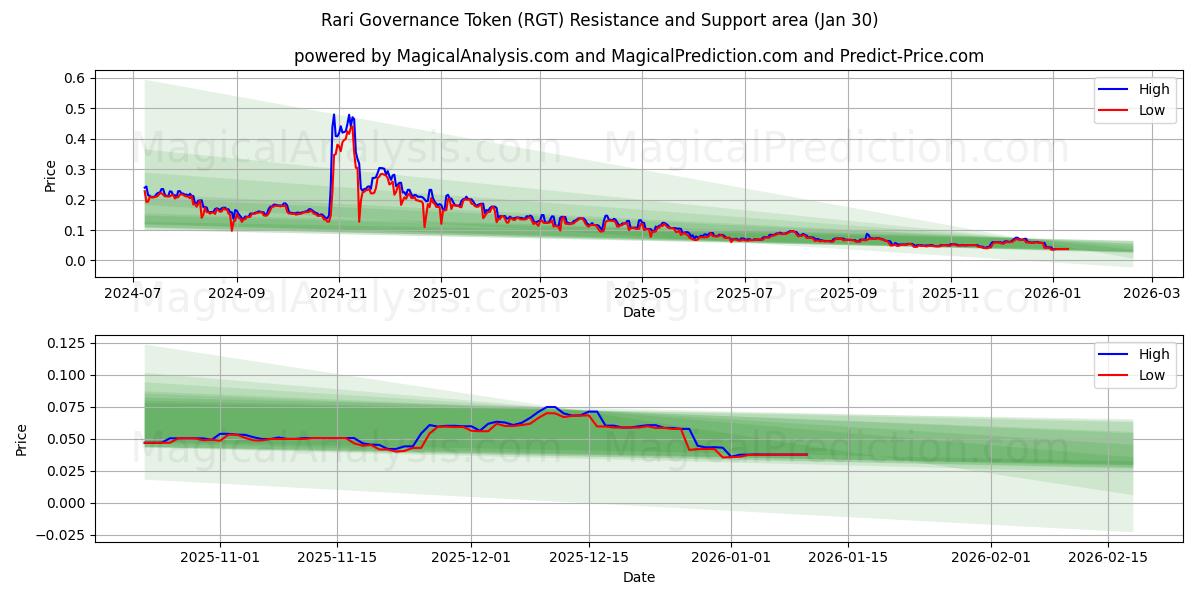The height and width of the screenshot is (600, 1200).
Task: Click the 'Price' axis label of bottom chart
Action: coord(23,439)
